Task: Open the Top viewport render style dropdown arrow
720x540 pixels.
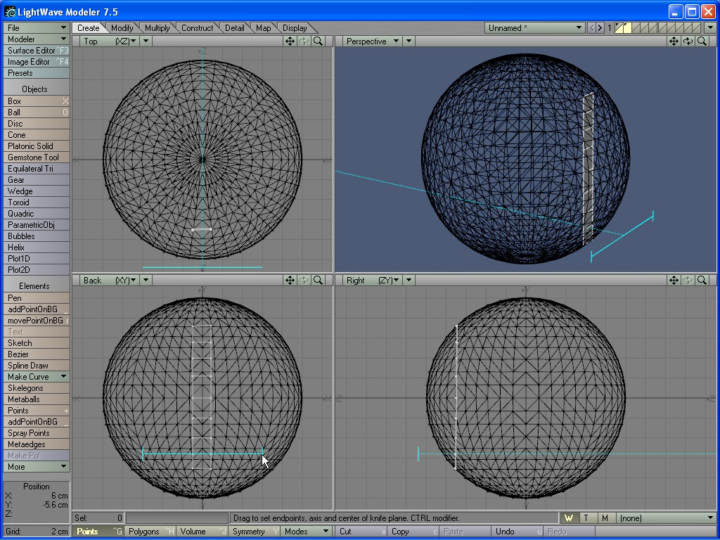Action: click(x=146, y=41)
